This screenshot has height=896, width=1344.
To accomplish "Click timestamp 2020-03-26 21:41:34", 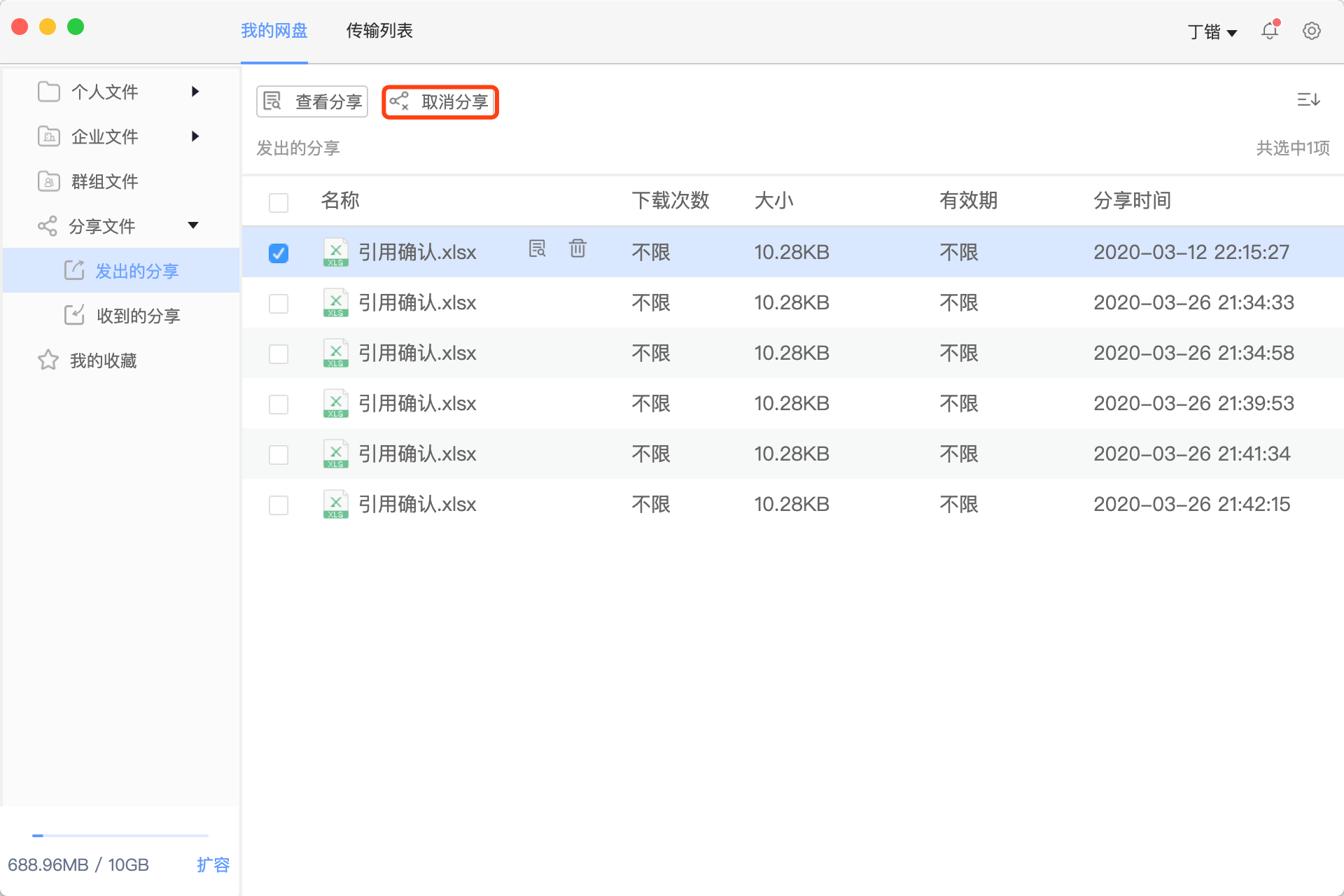I will (x=1191, y=454).
